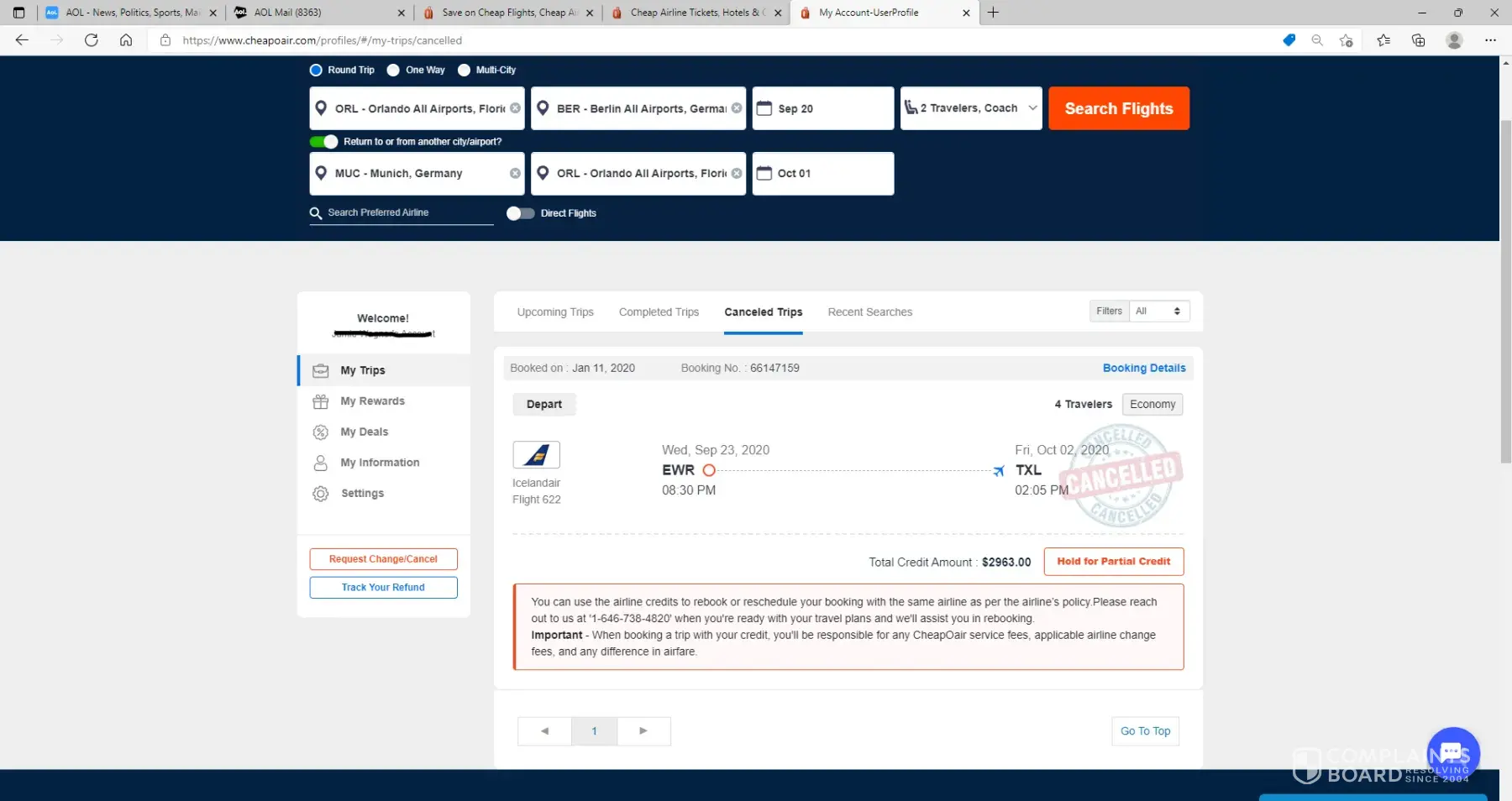Go to the next results page
Viewport: 1512px width, 801px height.
tap(643, 731)
